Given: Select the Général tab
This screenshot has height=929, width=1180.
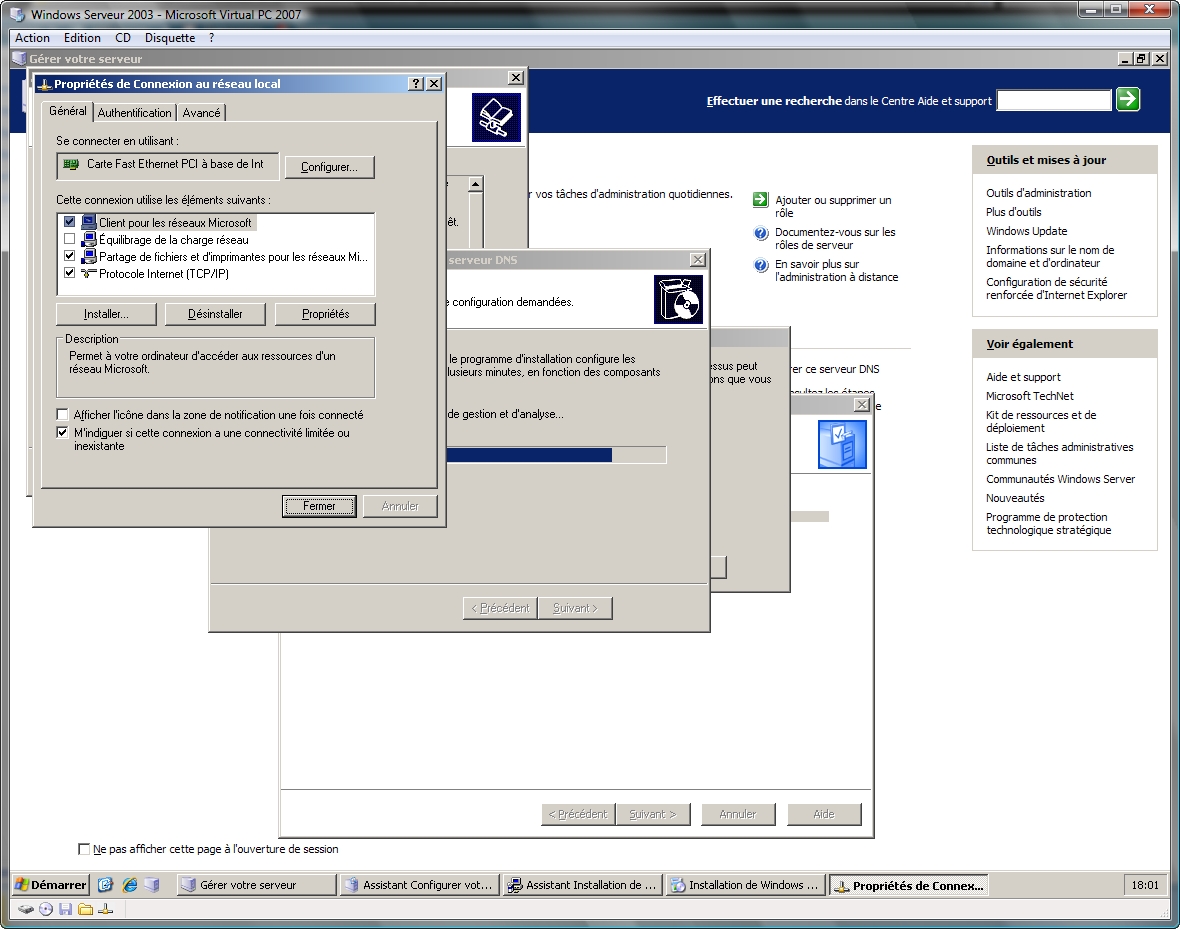Looking at the screenshot, I should pyautogui.click(x=68, y=111).
